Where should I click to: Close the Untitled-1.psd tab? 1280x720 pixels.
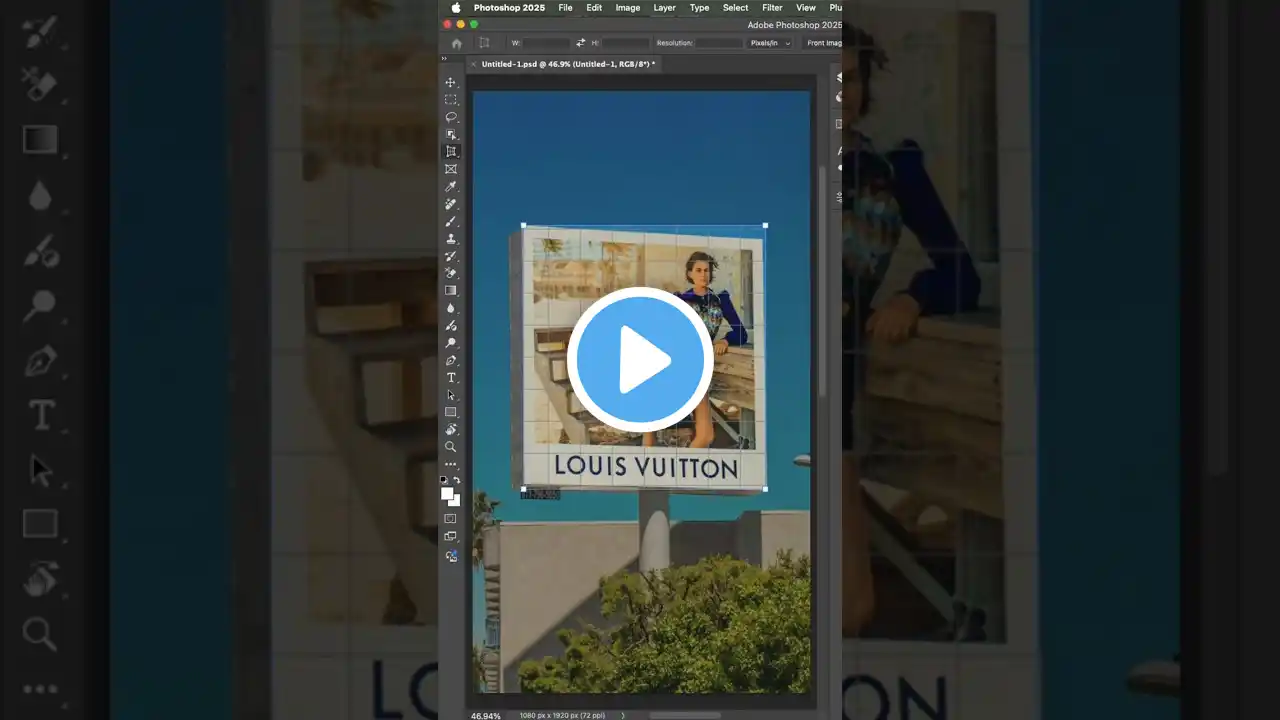point(474,64)
